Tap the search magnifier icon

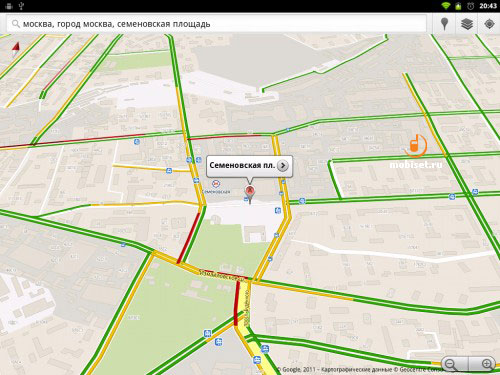click(x=15, y=24)
